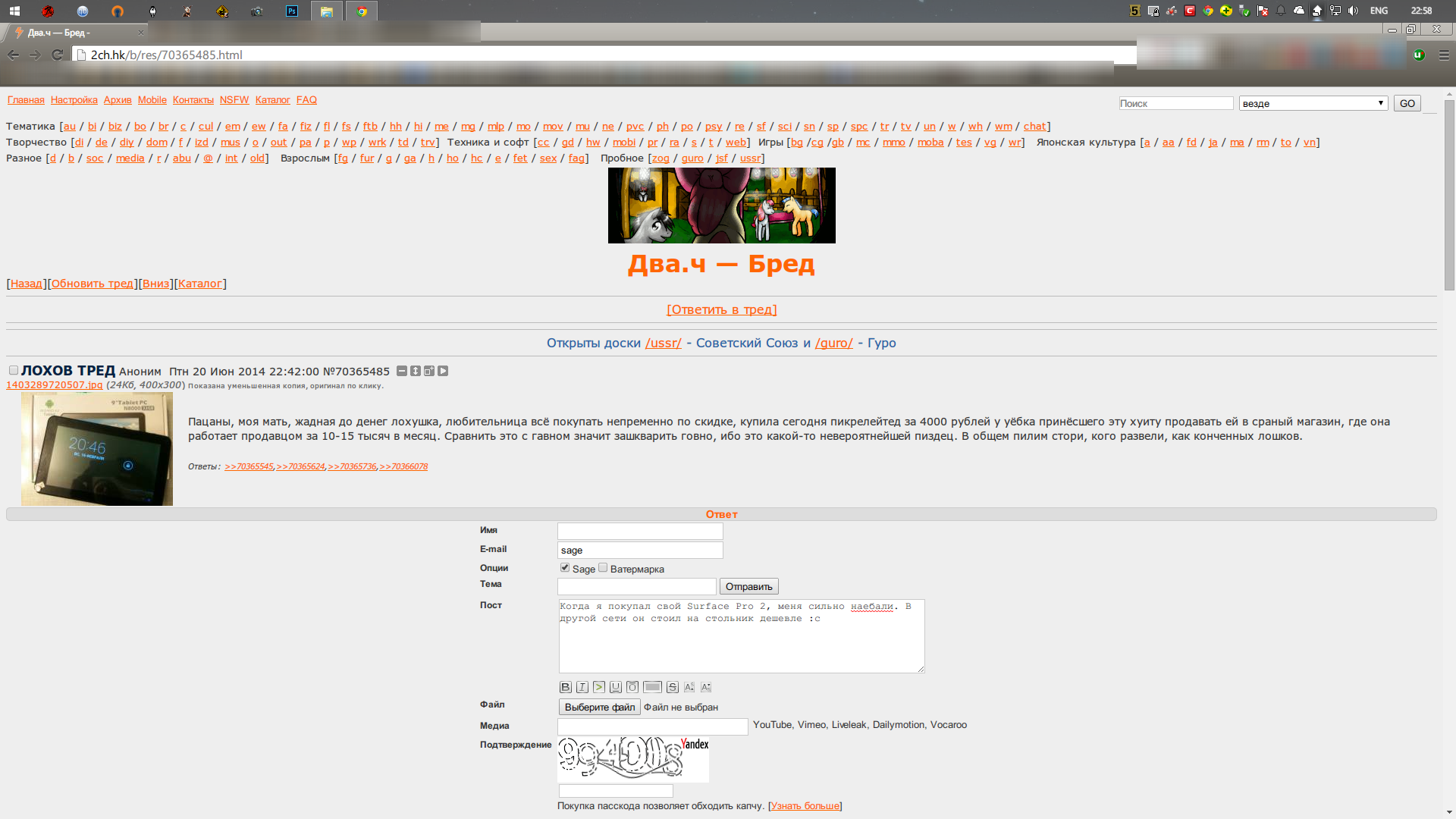Image resolution: width=1456 pixels, height=819 pixels.
Task: Open Chrome menu hamburger button
Action: pos(1444,55)
